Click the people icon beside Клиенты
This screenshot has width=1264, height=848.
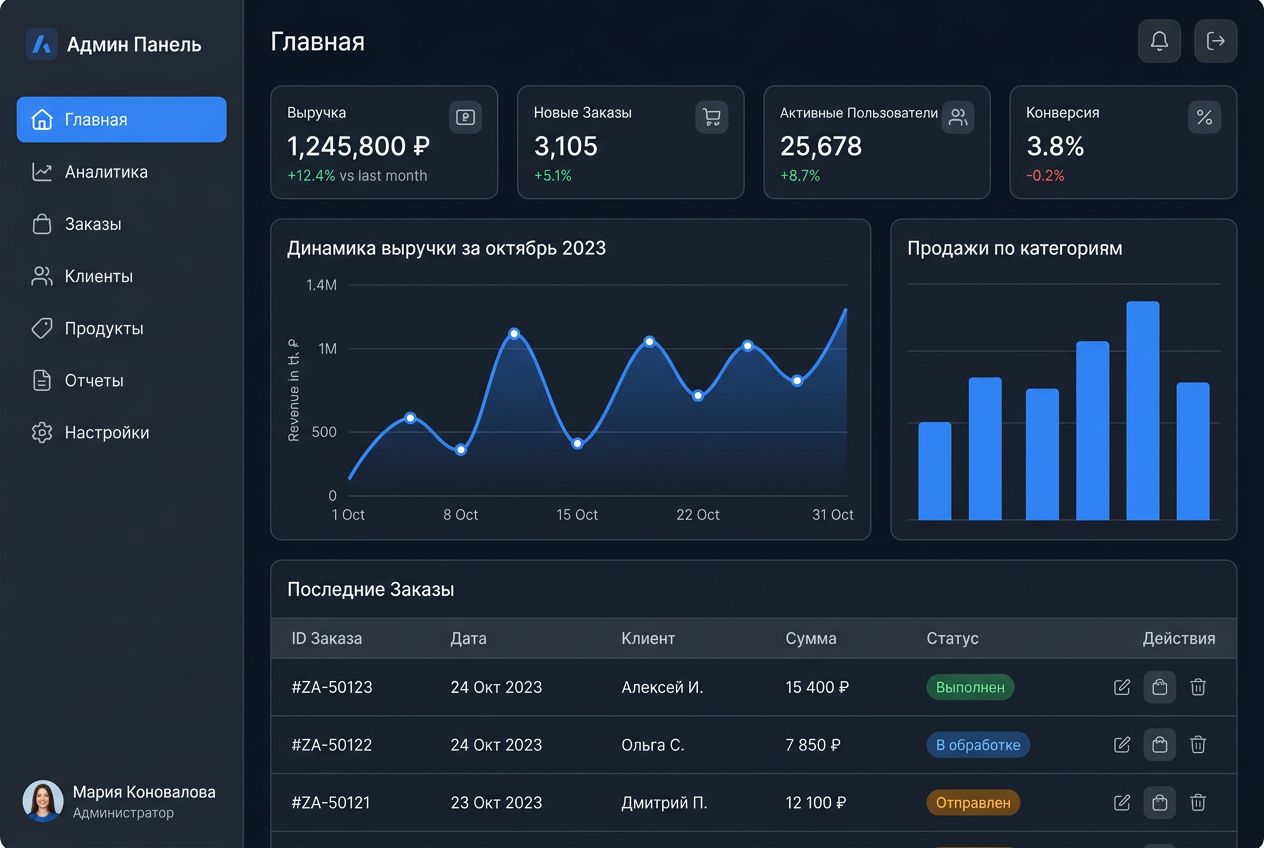pyautogui.click(x=42, y=276)
